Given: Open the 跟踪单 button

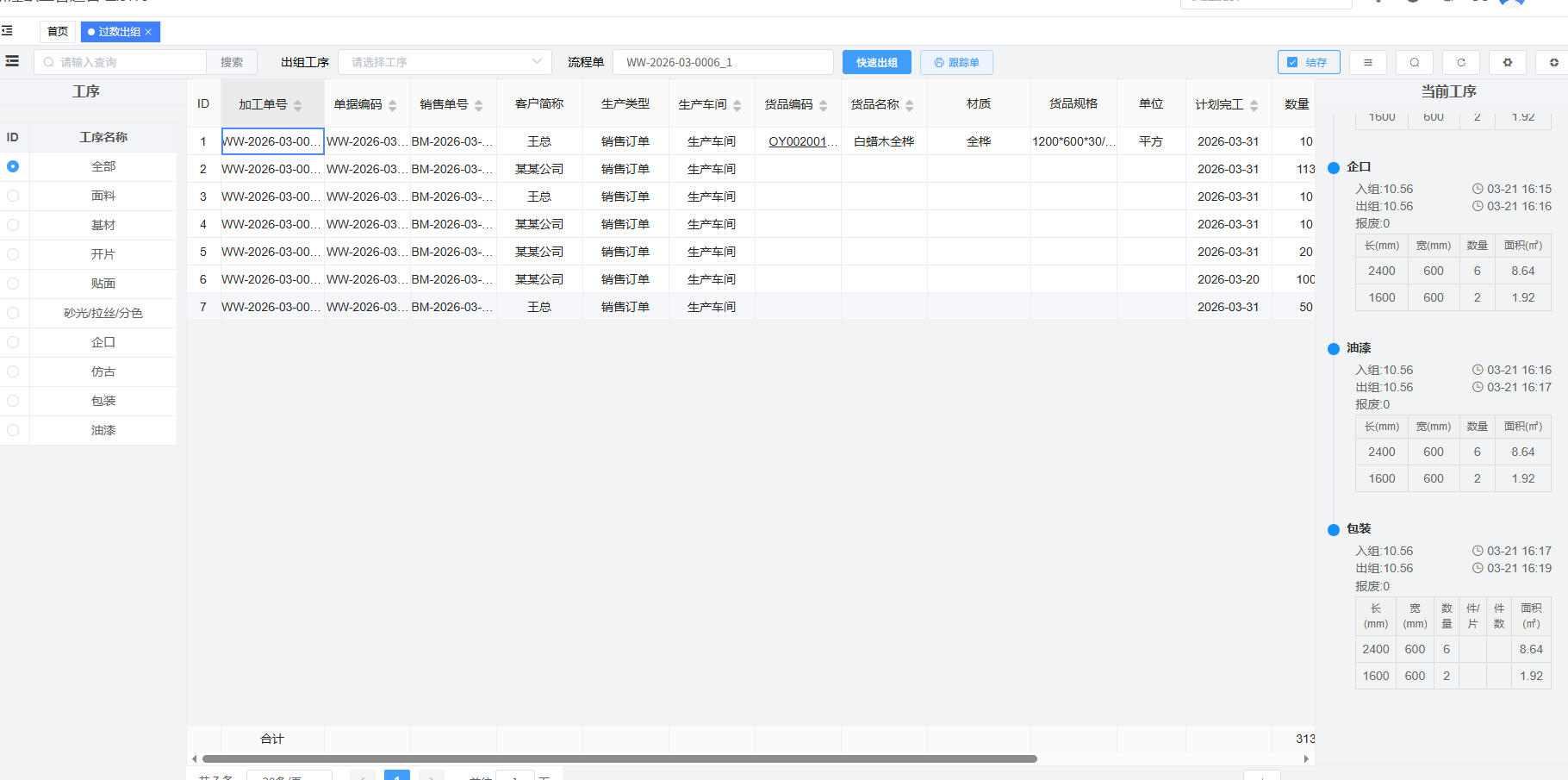Looking at the screenshot, I should click(x=956, y=62).
